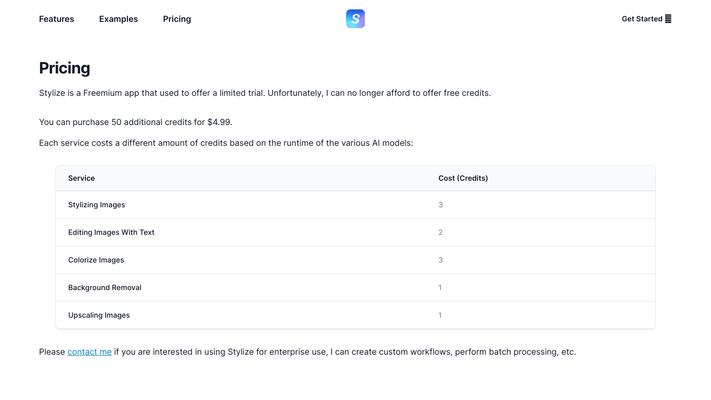711x400 pixels.
Task: Click the $4.99 credits purchase sentence
Action: click(136, 122)
